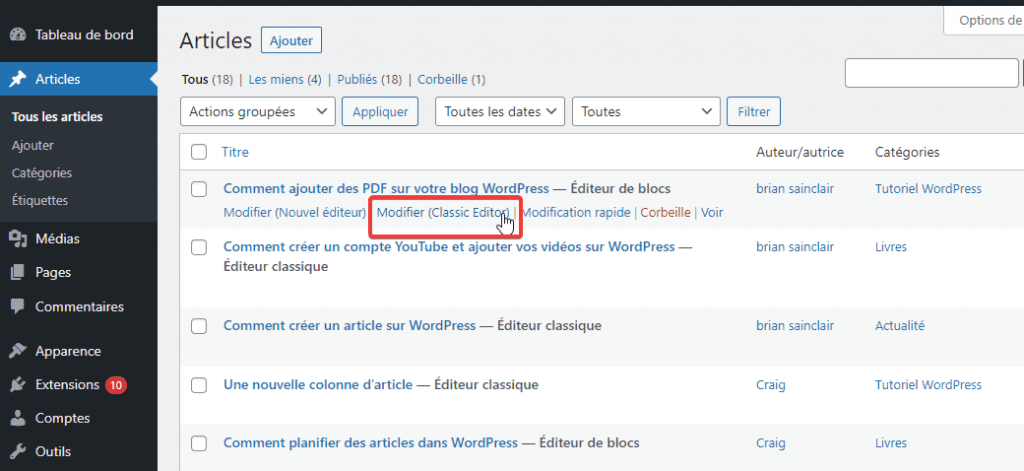Click Tutoriel WordPress category on PDF article row
This screenshot has width=1024, height=471.
pos(928,189)
